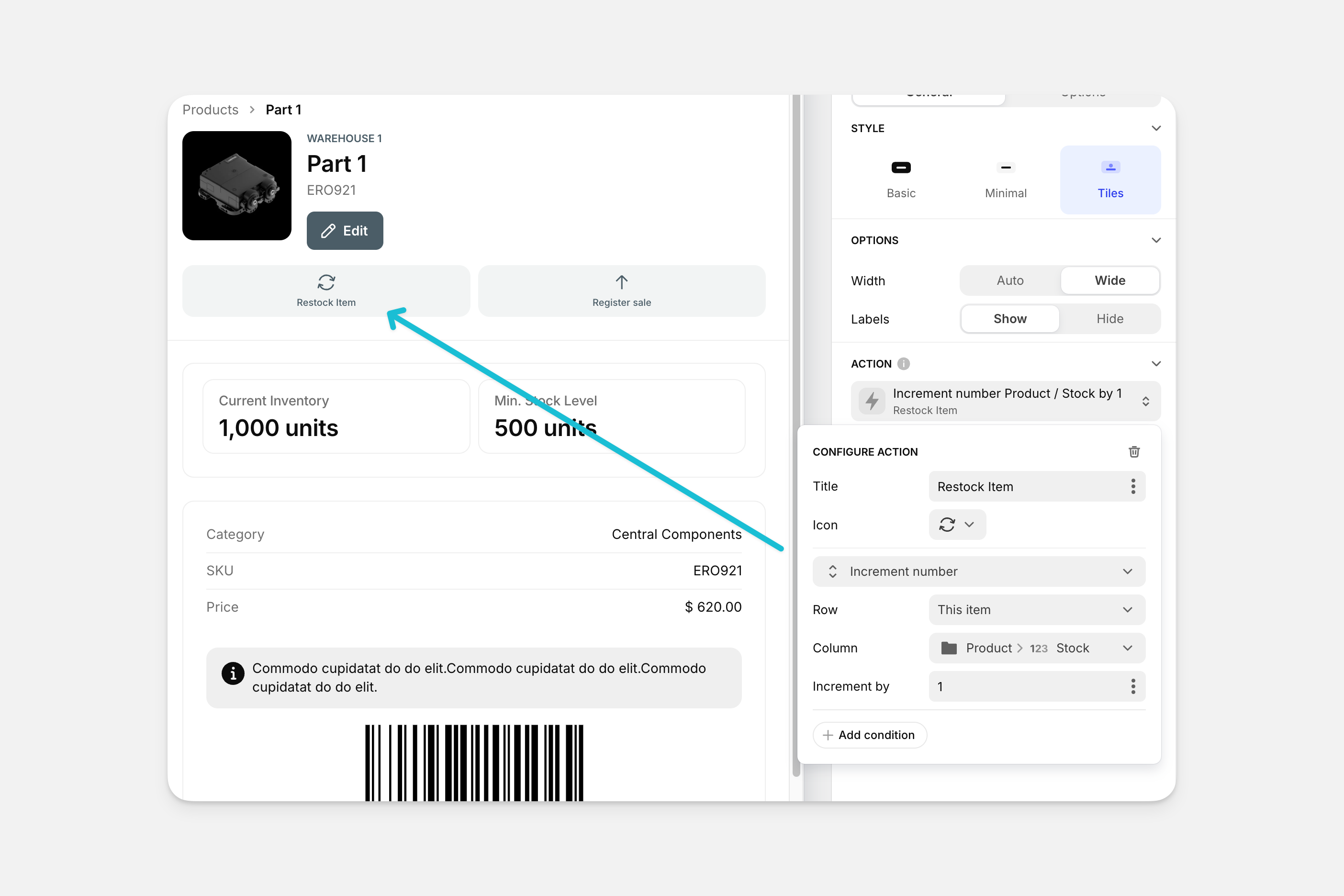Click the 'Commodo cupidatat' note text
This screenshot has height=896, width=1344.
click(479, 677)
